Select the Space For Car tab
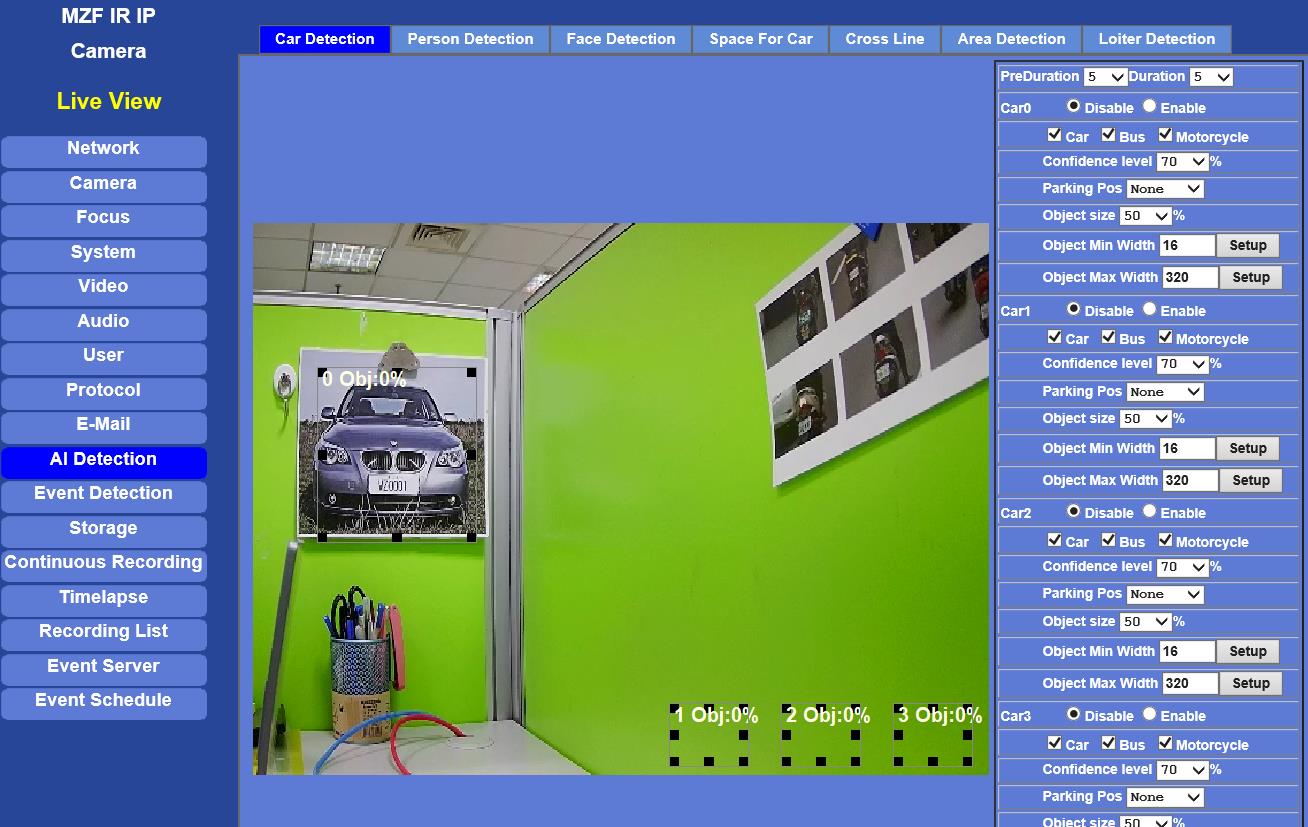The width and height of the screenshot is (1308, 827). [761, 39]
